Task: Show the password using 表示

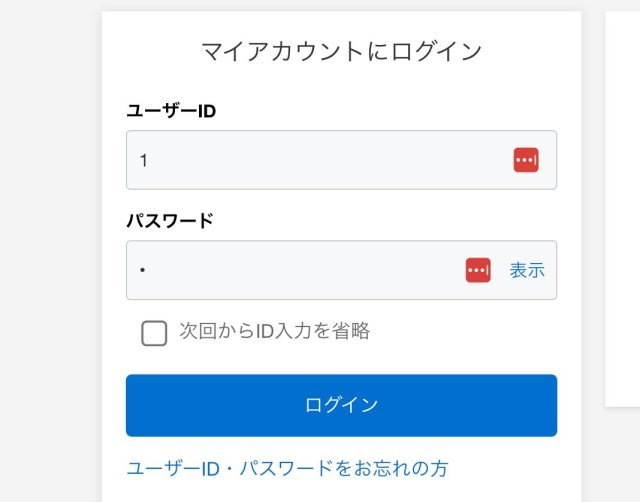Action: pyautogui.click(x=527, y=270)
